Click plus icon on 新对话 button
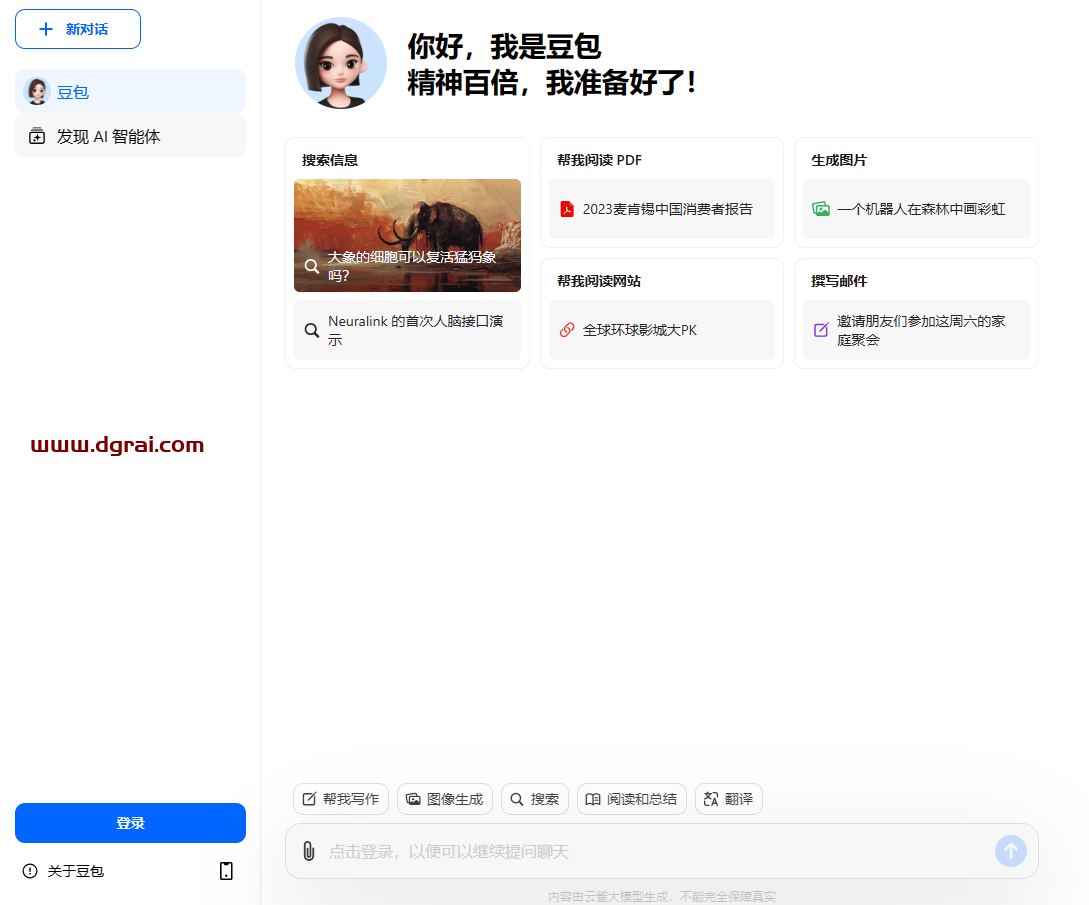This screenshot has width=1089, height=905. (46, 29)
